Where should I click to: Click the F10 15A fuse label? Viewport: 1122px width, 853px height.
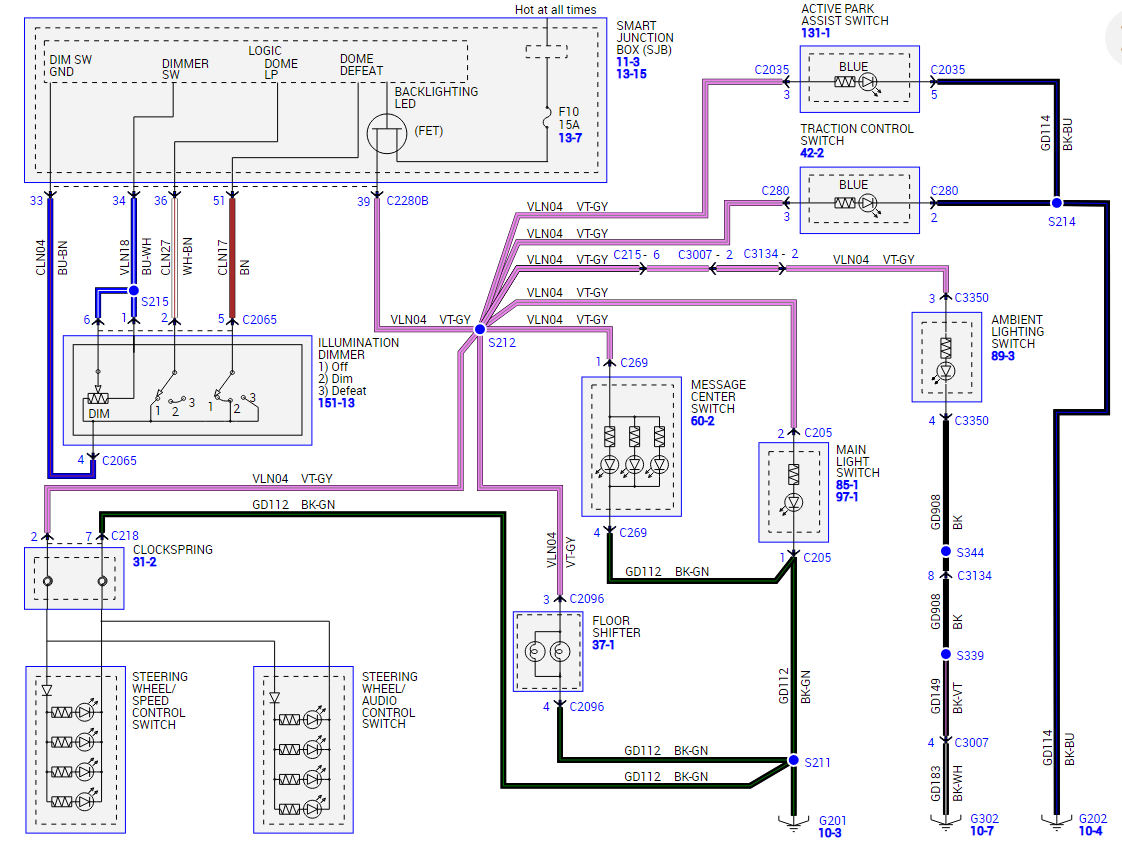(x=569, y=118)
